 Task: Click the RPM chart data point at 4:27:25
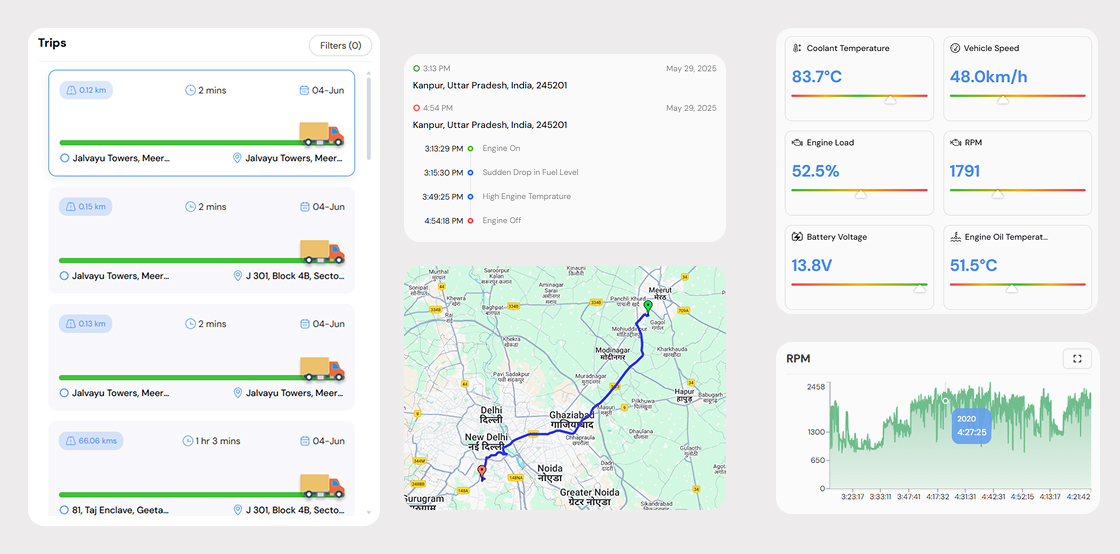click(946, 401)
